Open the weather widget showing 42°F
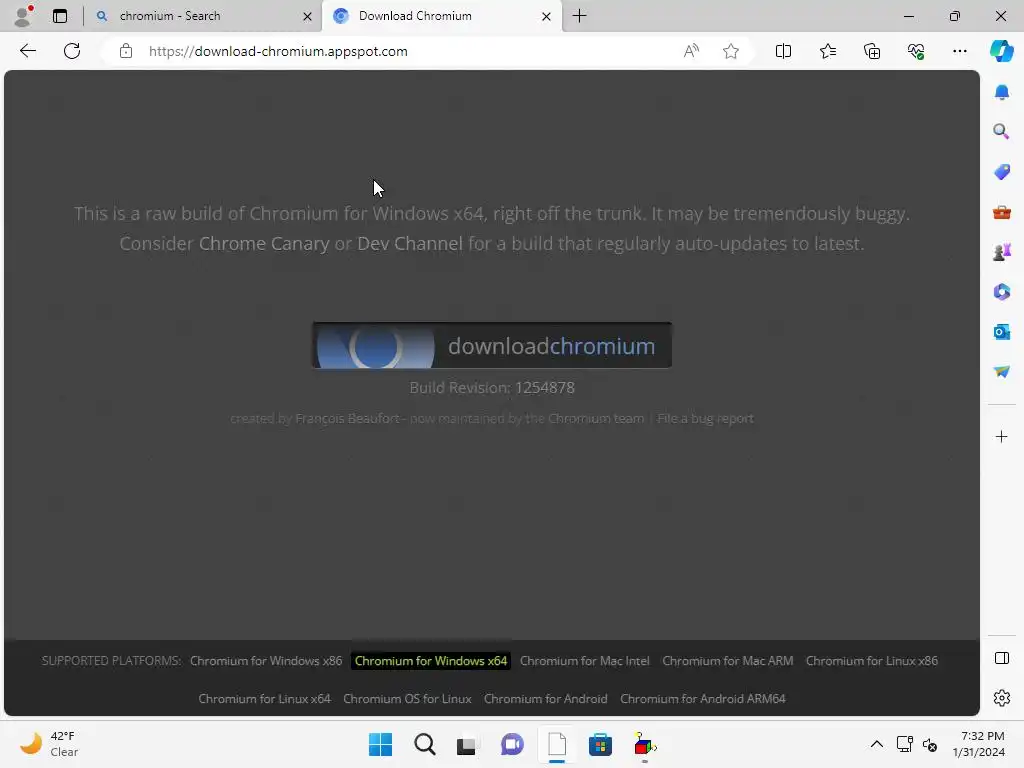 pos(50,744)
